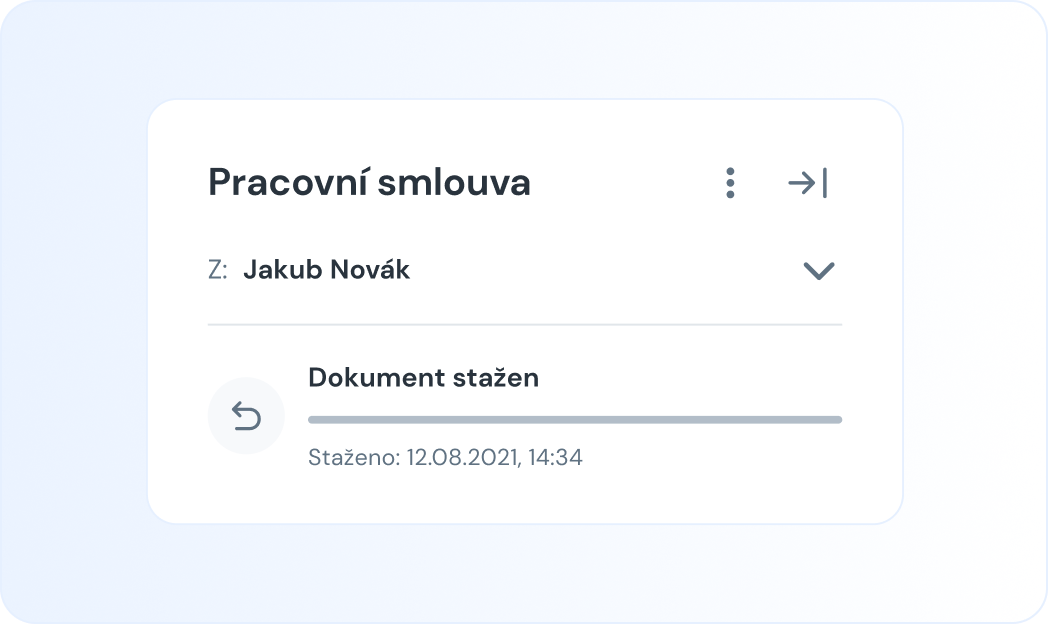Open the three-dot more options menu
The height and width of the screenshot is (624, 1048).
[730, 183]
